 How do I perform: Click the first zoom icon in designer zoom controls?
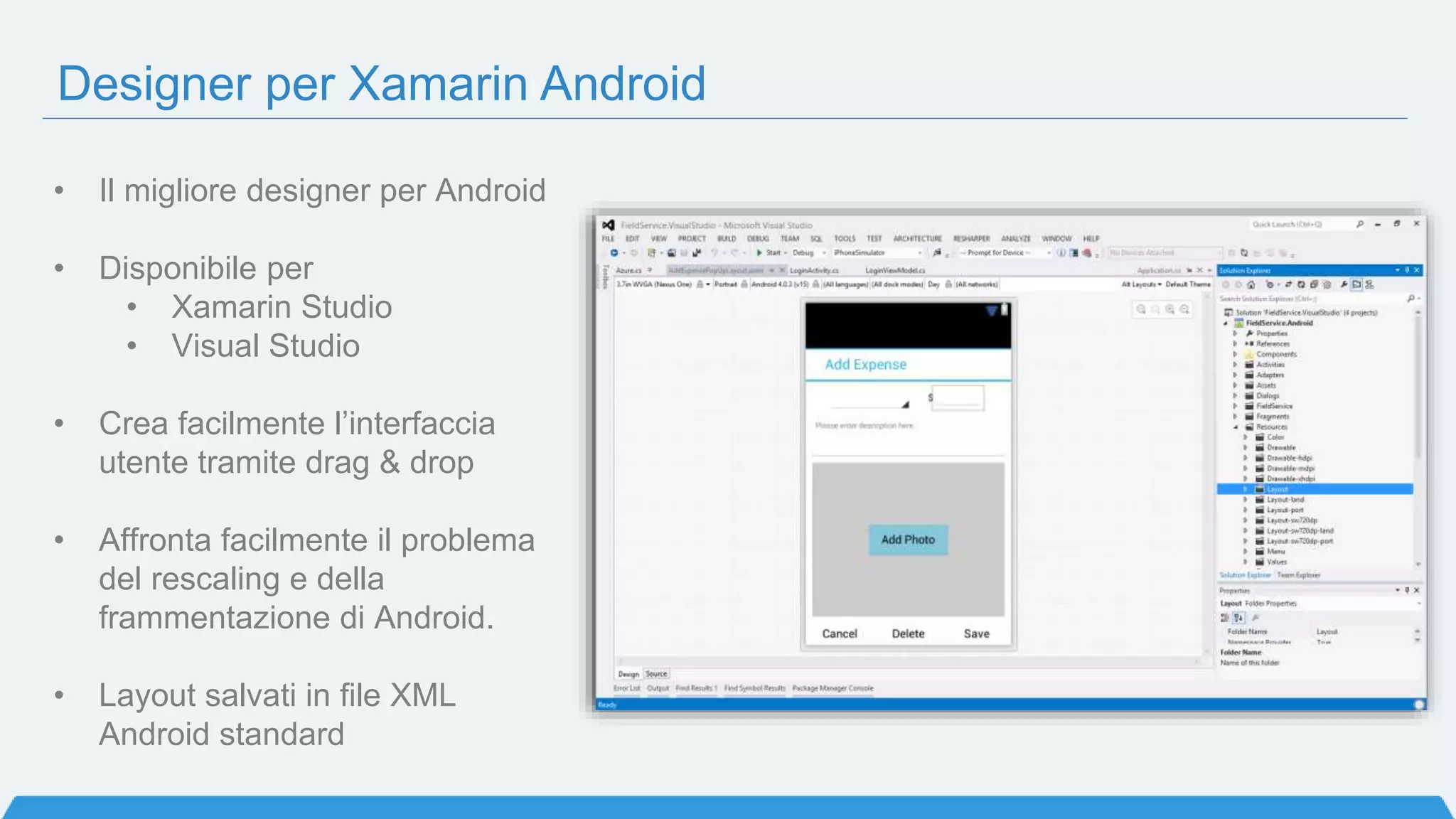tap(1141, 309)
